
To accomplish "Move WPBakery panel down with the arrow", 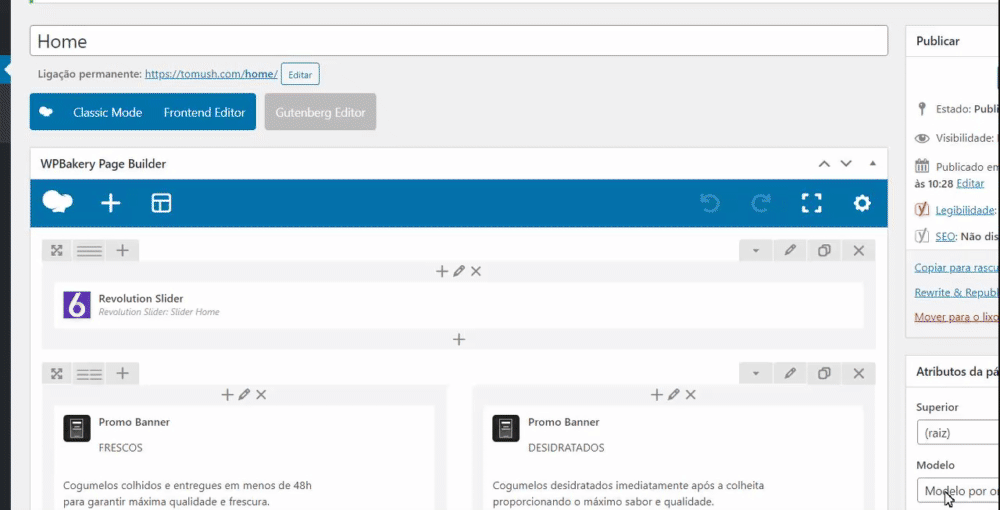I will pos(846,164).
